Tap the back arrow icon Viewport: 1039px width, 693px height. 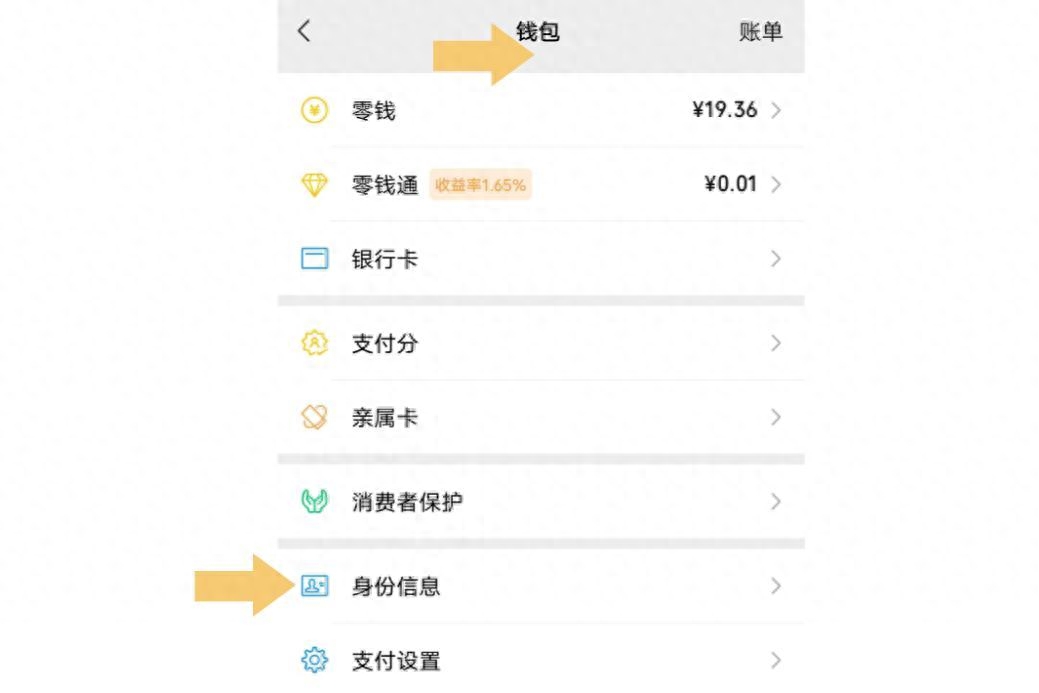(304, 31)
